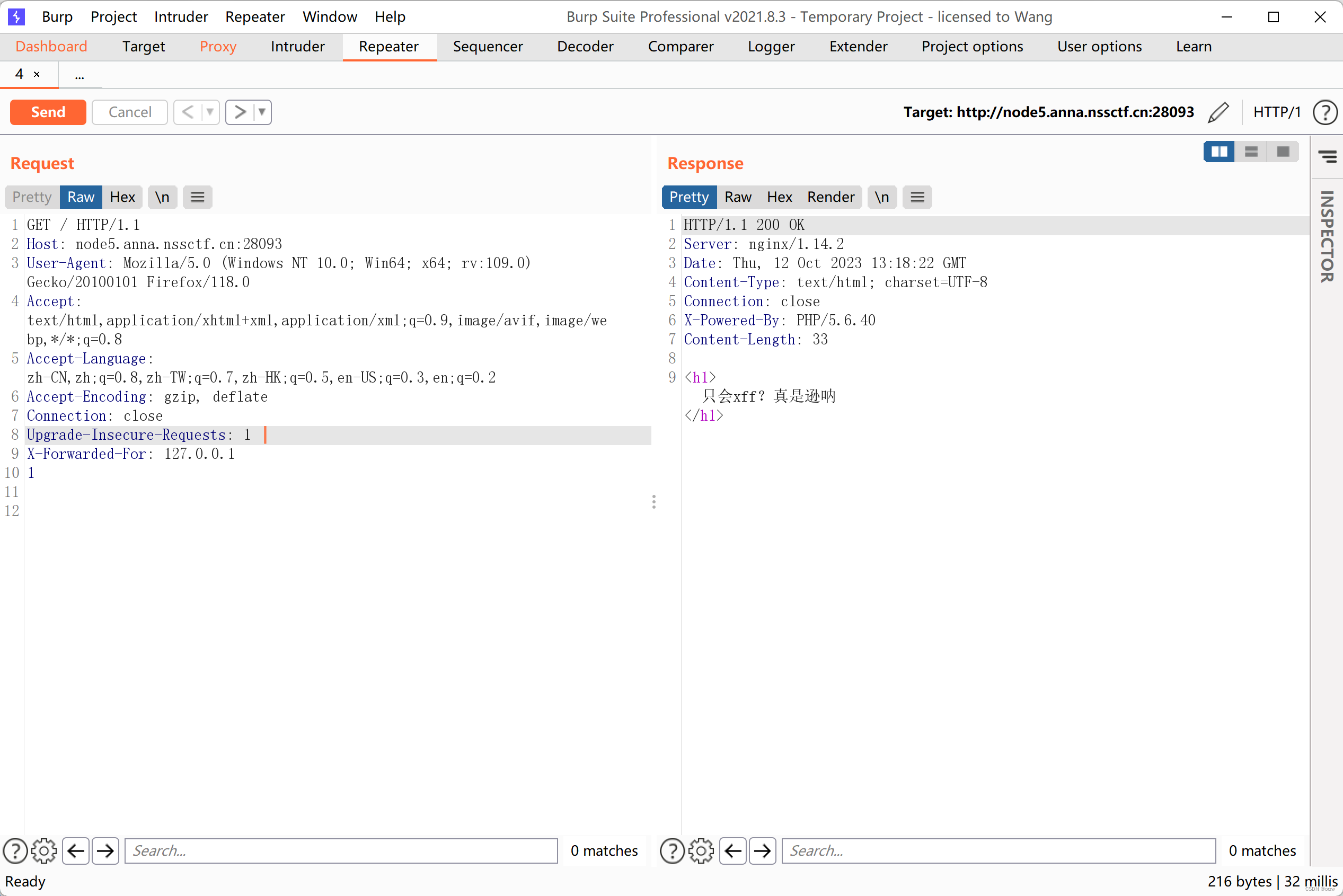Focus the response search input field

coord(998,851)
